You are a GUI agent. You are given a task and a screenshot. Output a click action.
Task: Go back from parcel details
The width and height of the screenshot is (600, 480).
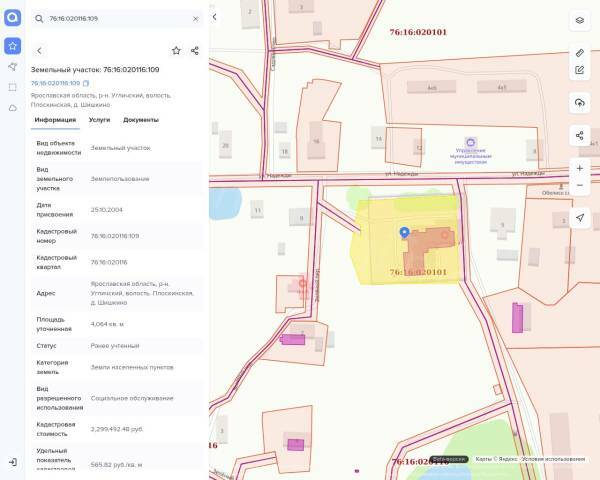[x=39, y=50]
